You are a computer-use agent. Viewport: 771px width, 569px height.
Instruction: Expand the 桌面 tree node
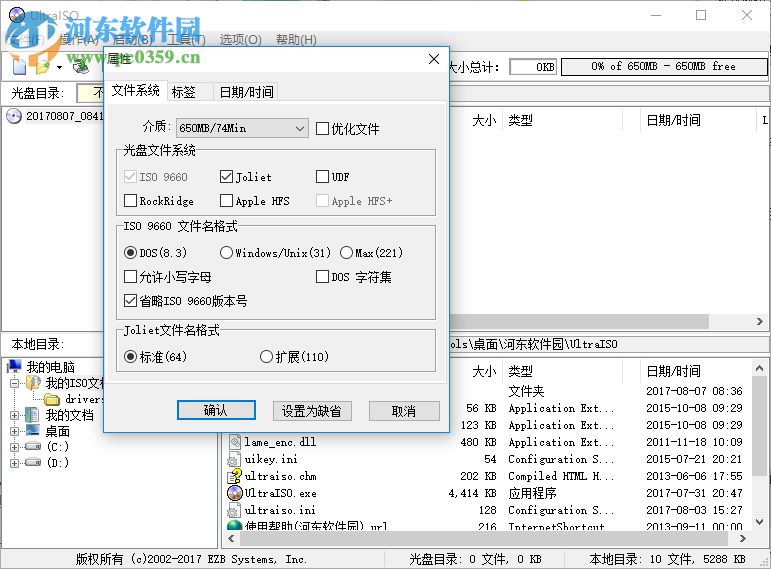coord(15,431)
